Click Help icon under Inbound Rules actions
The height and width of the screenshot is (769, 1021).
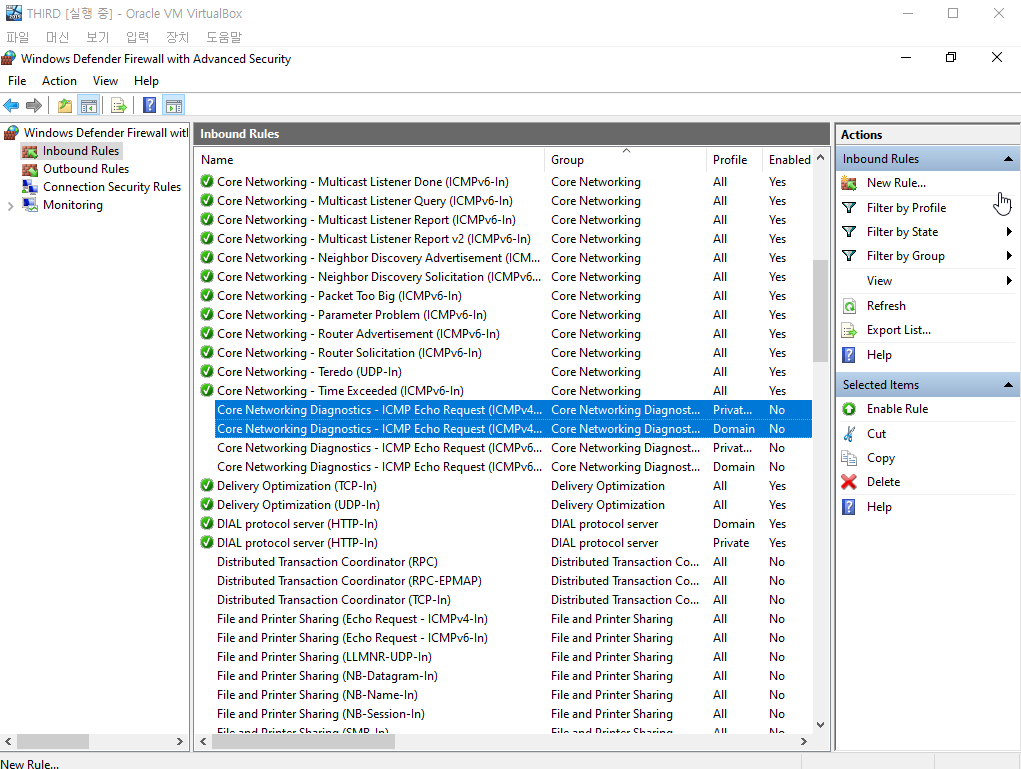[849, 355]
